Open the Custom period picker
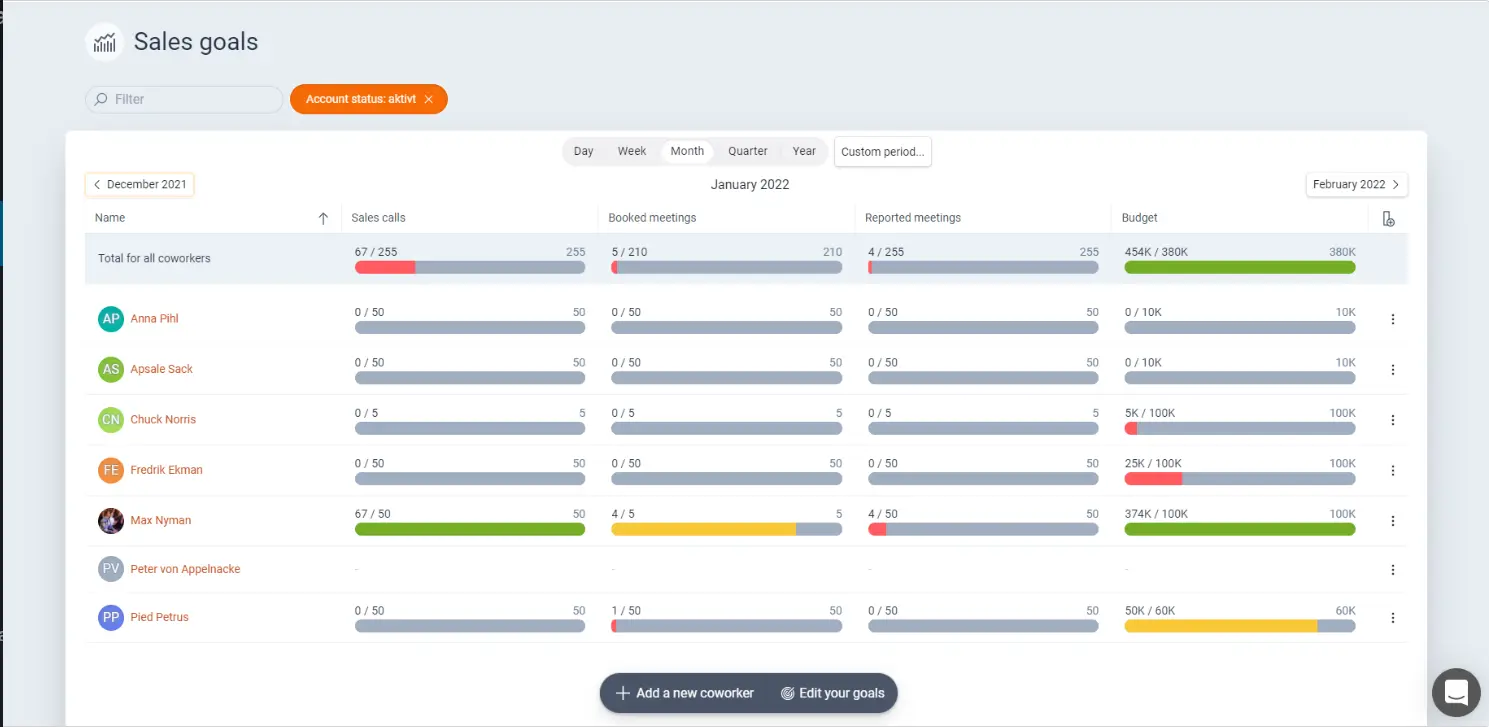This screenshot has height=727, width=1489. (x=882, y=152)
